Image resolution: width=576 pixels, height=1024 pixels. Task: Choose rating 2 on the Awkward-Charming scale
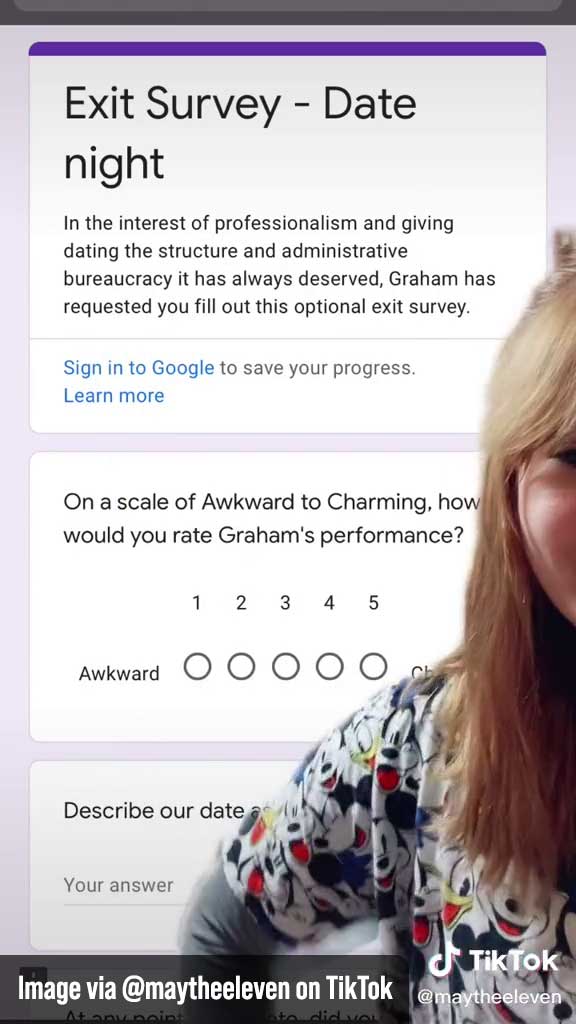pyautogui.click(x=241, y=667)
